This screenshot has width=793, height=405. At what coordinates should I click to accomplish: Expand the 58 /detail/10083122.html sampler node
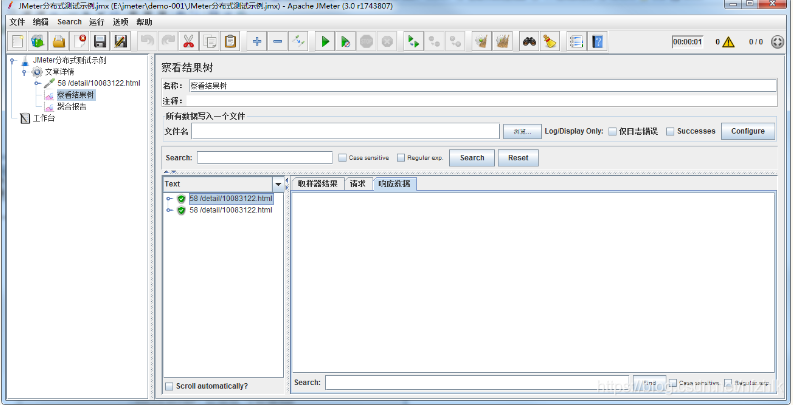[x=37, y=83]
